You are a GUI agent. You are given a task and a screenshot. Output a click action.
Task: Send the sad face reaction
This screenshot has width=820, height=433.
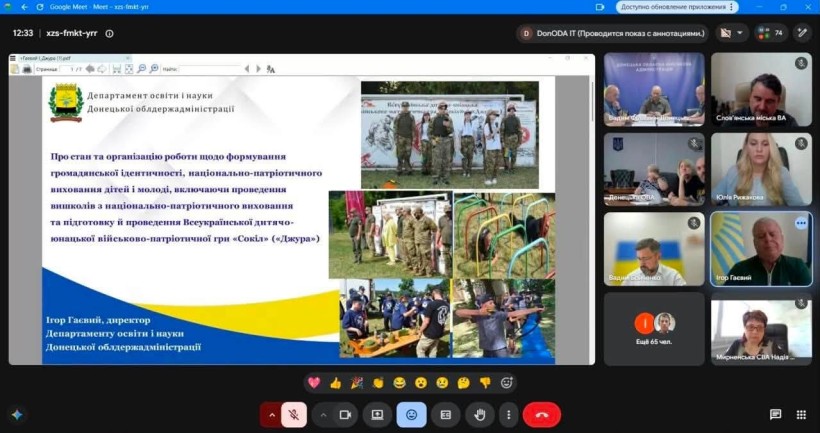coord(442,383)
